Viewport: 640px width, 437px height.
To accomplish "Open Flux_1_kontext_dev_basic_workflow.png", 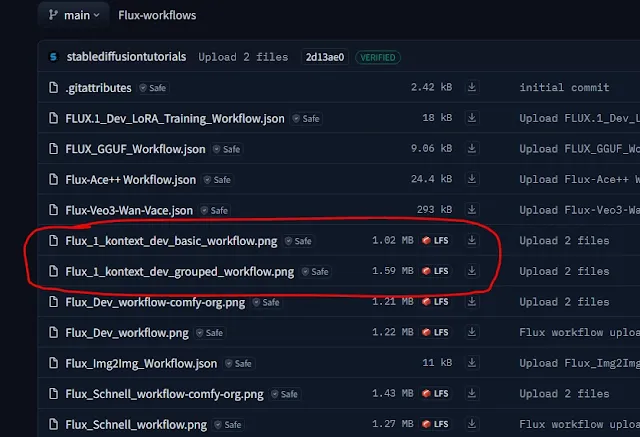I will point(171,241).
